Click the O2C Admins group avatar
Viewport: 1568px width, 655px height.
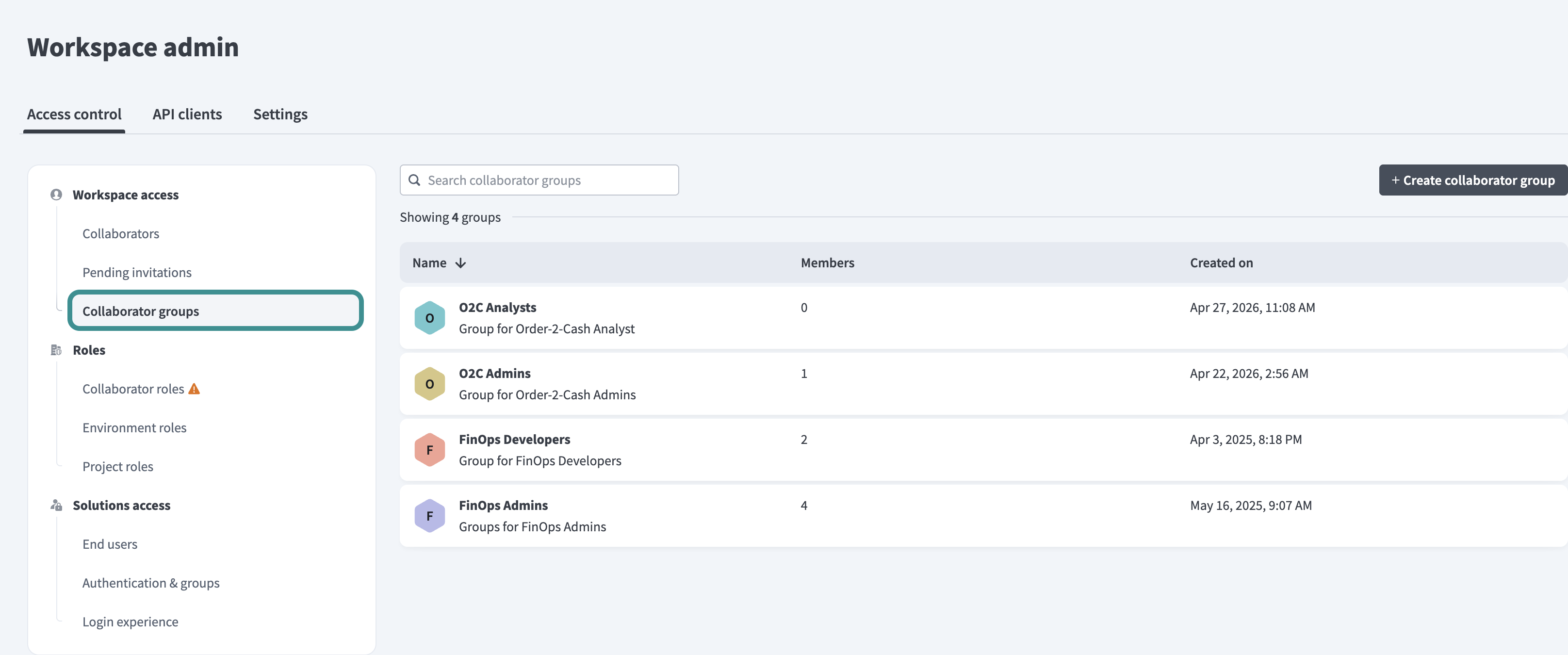pos(429,383)
